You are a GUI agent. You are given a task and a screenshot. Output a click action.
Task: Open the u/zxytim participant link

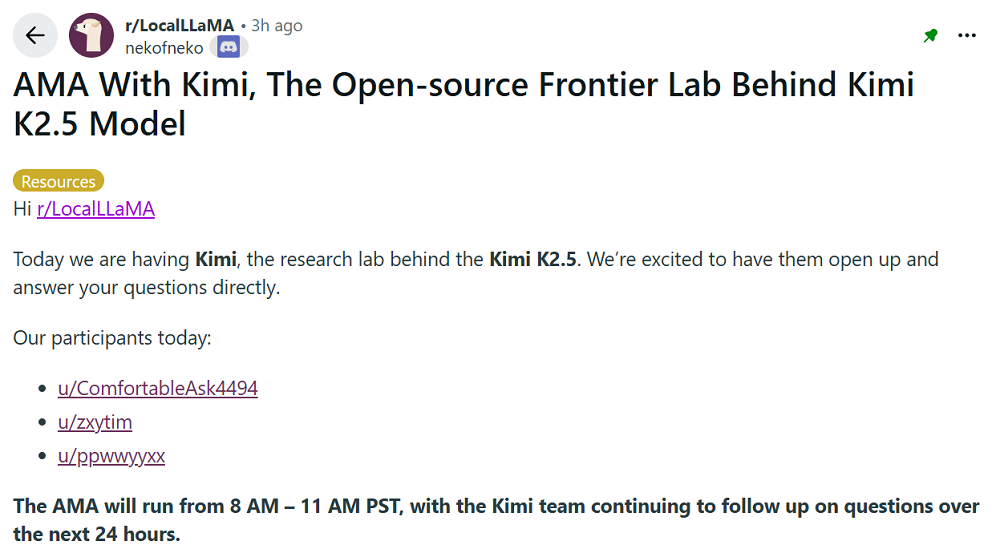95,422
